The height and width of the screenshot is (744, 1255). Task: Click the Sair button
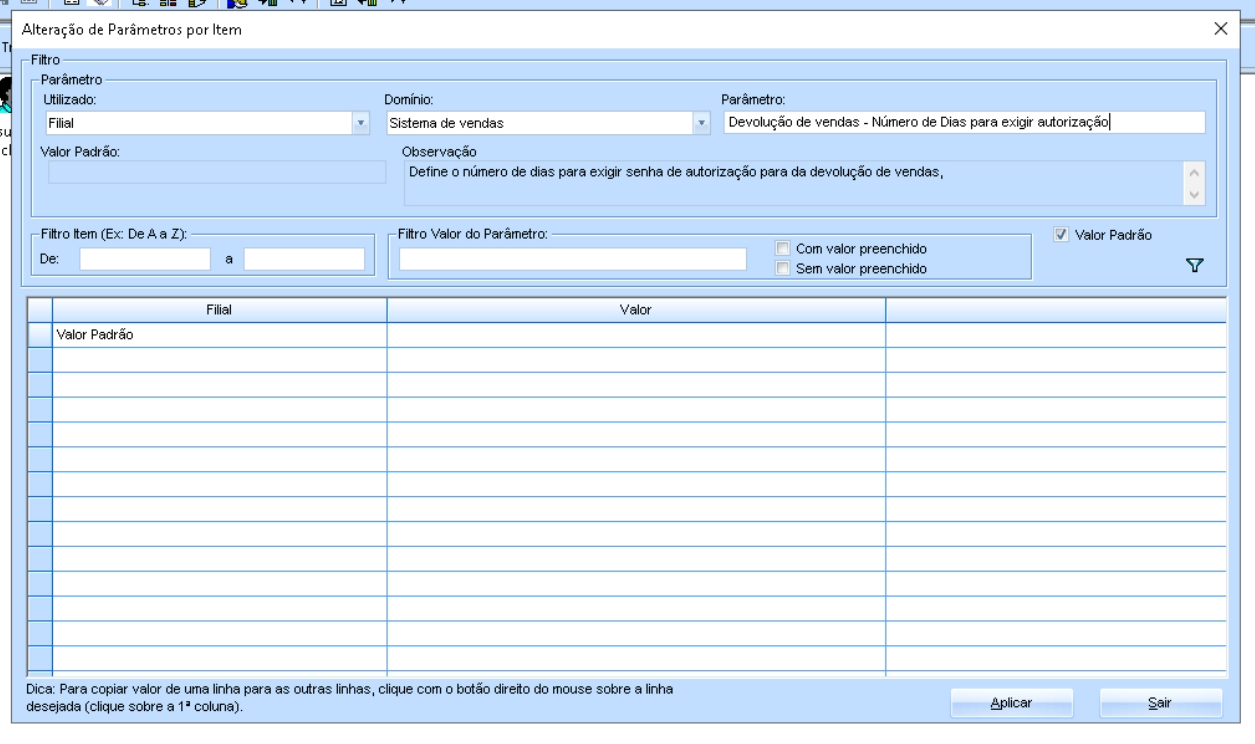1160,703
